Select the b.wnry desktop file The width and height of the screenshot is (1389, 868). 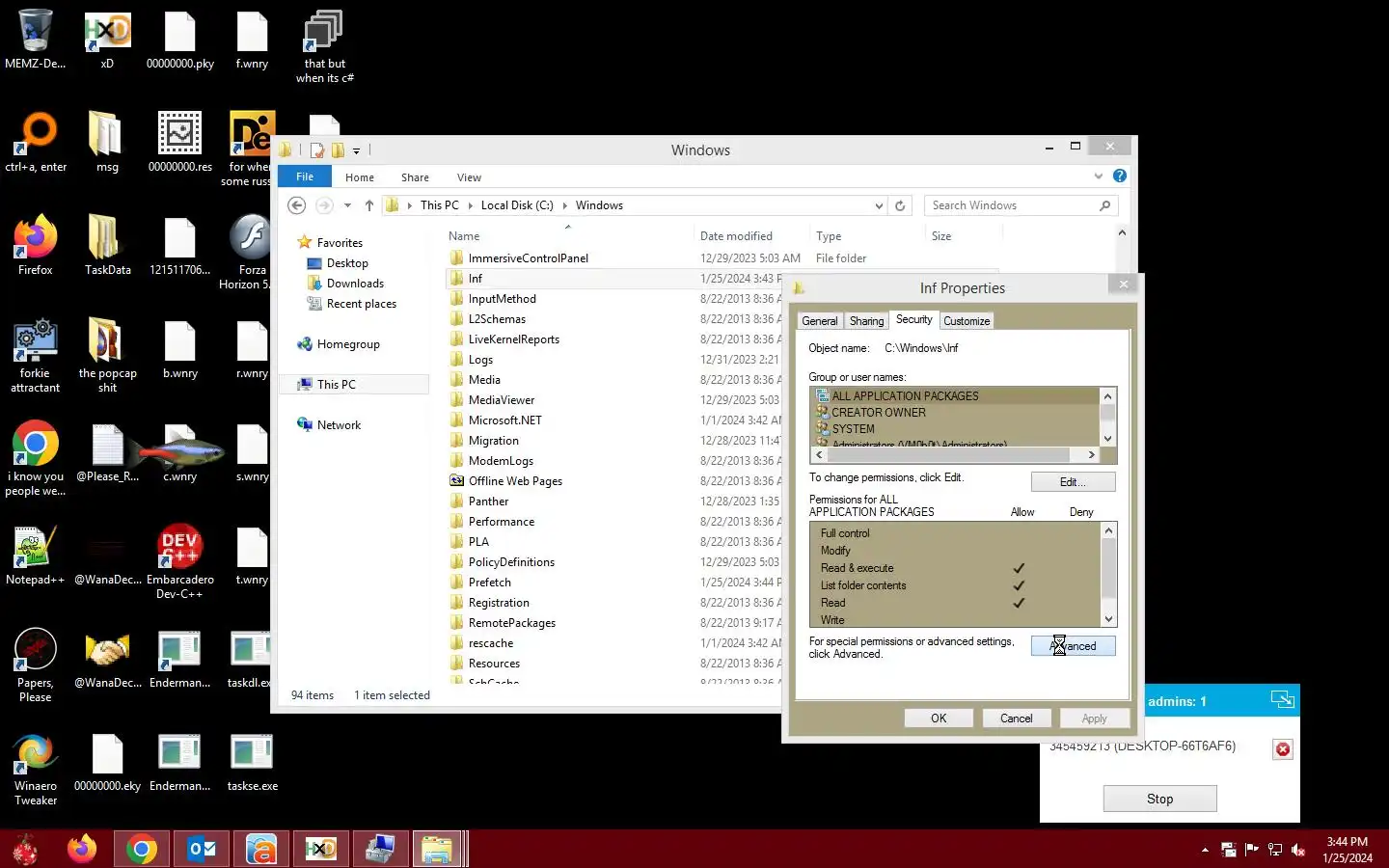point(179,349)
